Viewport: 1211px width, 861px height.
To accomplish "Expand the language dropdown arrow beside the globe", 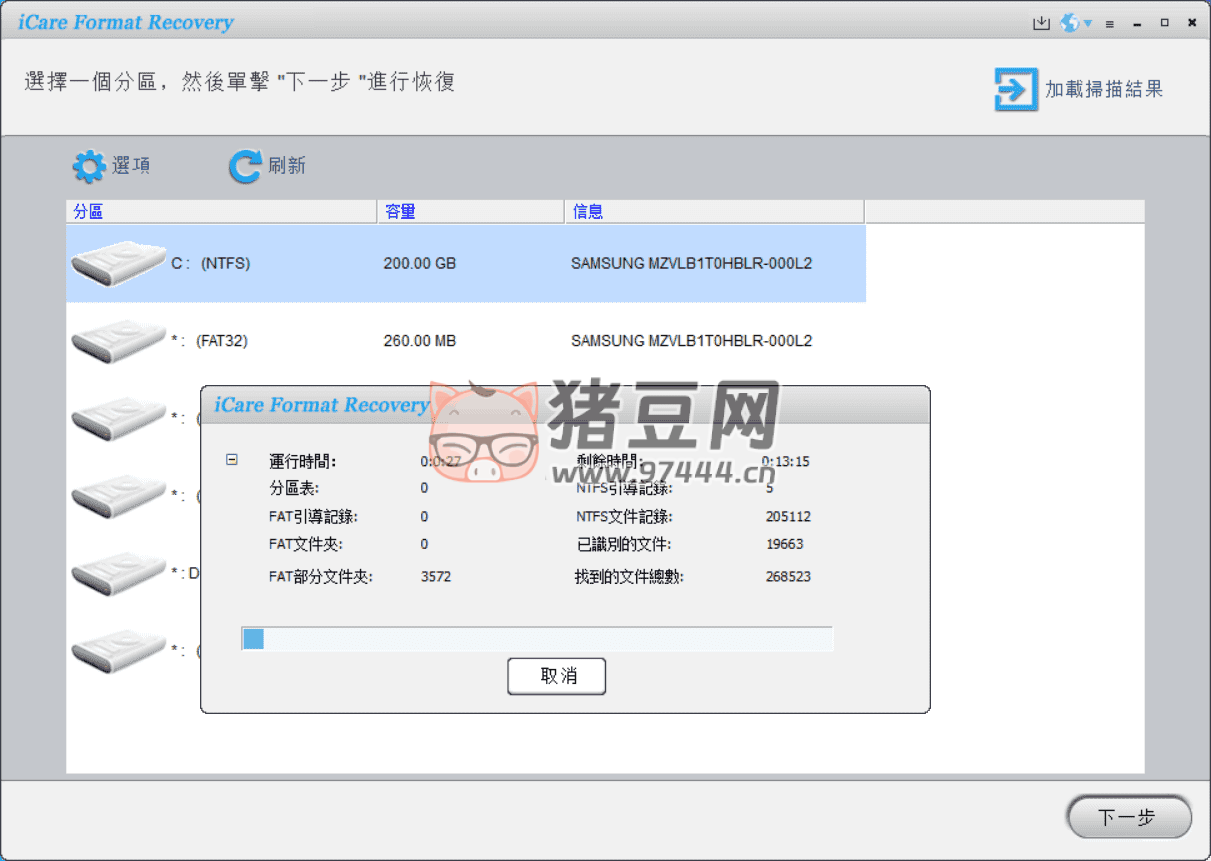I will click(1088, 24).
